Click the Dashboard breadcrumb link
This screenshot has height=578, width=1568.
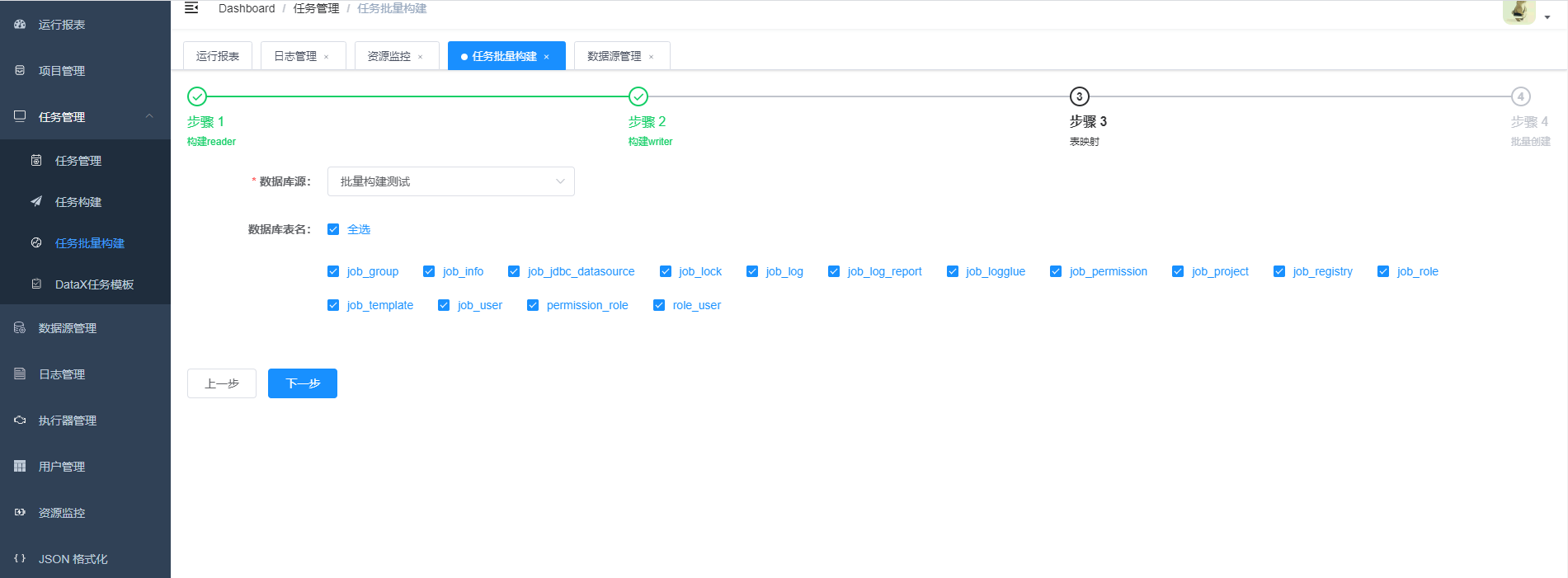click(x=247, y=8)
